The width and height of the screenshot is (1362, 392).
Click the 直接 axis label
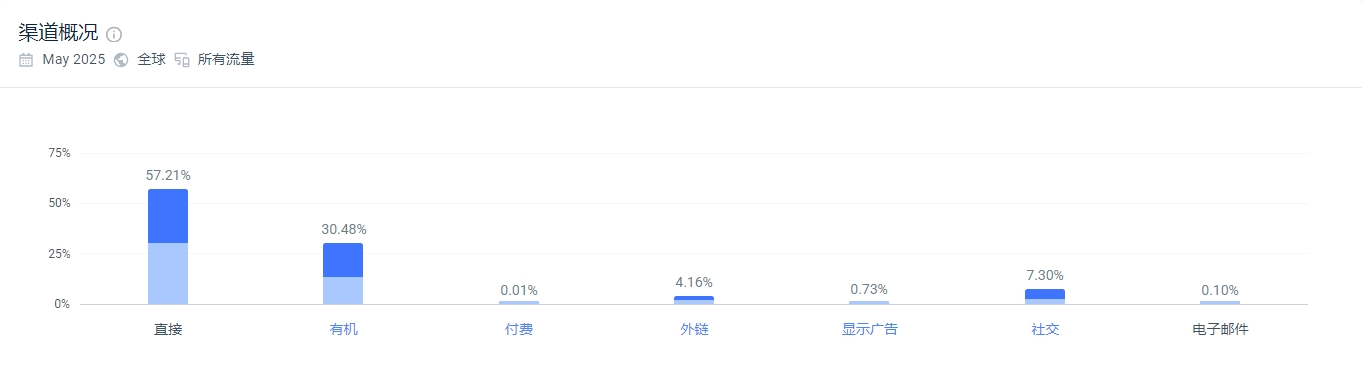pyautogui.click(x=168, y=329)
